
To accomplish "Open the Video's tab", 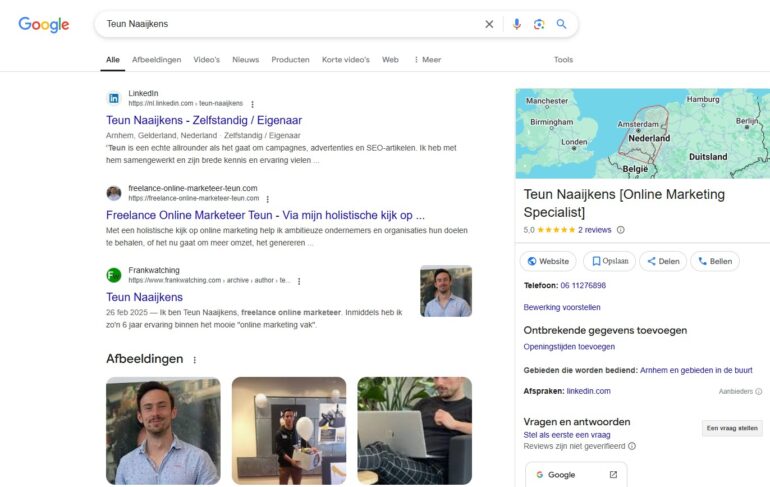I will point(206,59).
